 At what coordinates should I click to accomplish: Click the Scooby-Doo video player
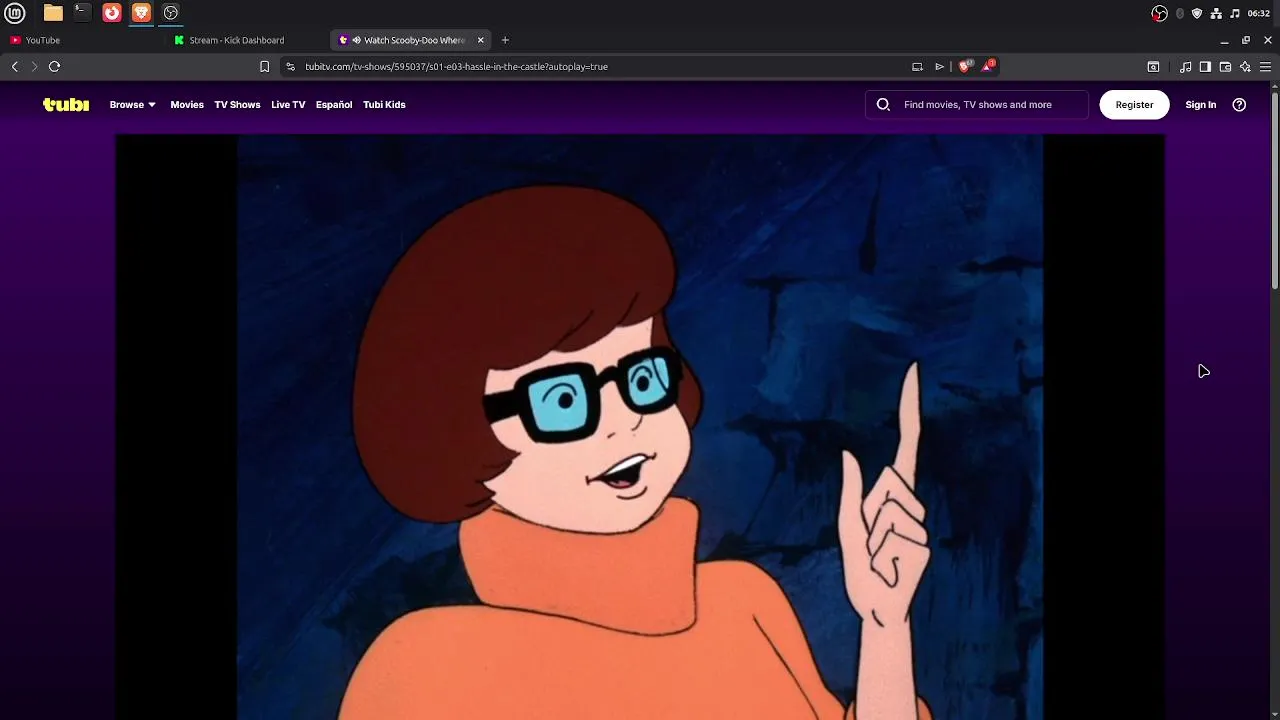click(640, 428)
